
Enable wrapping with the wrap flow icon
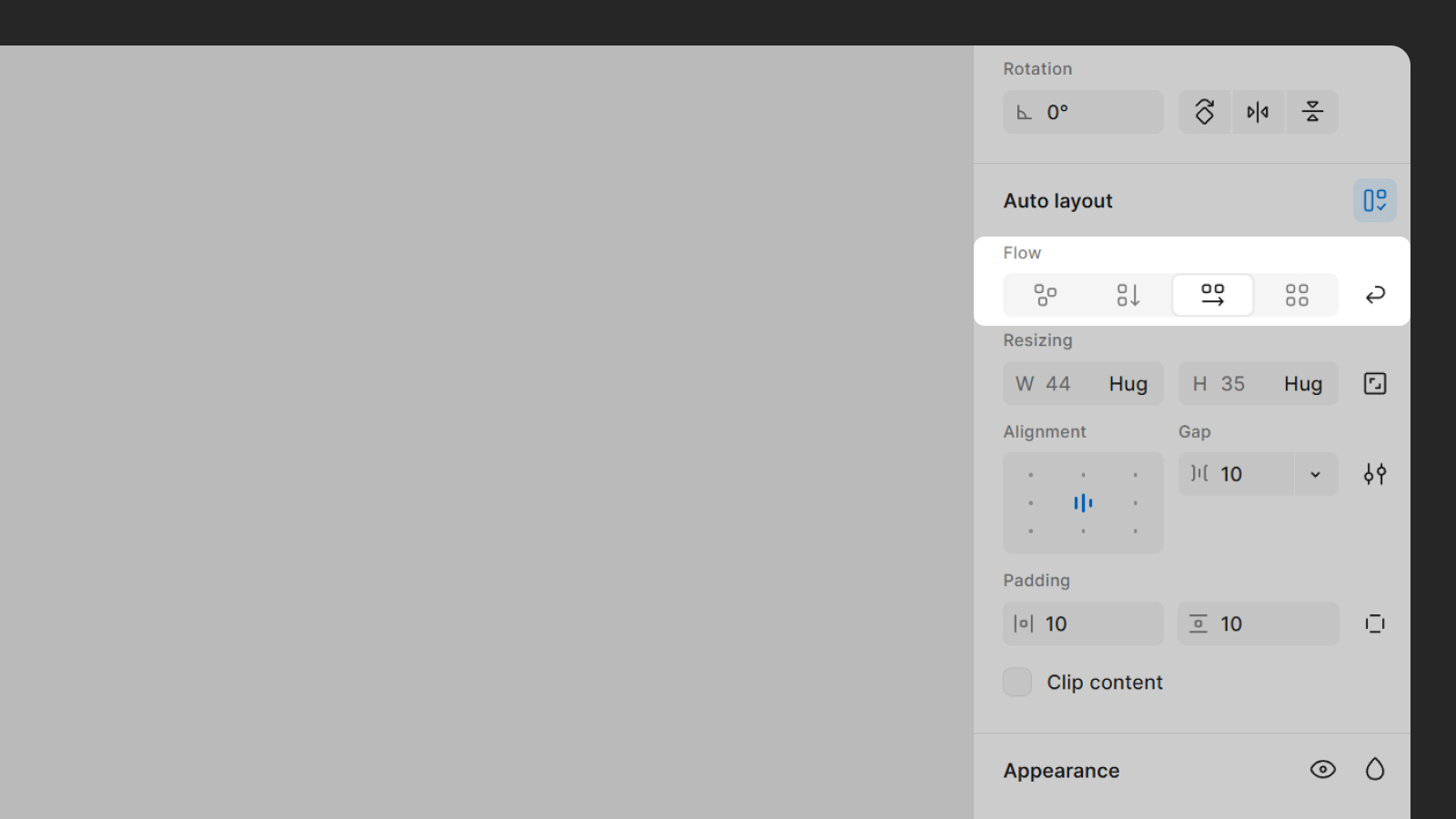tap(1375, 294)
